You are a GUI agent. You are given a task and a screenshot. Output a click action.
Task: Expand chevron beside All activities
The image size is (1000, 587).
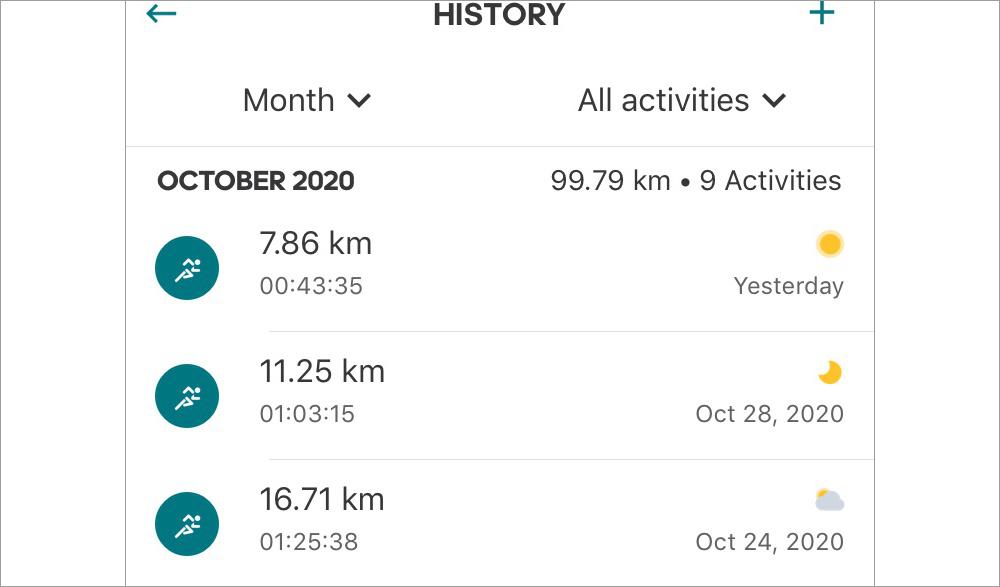774,101
